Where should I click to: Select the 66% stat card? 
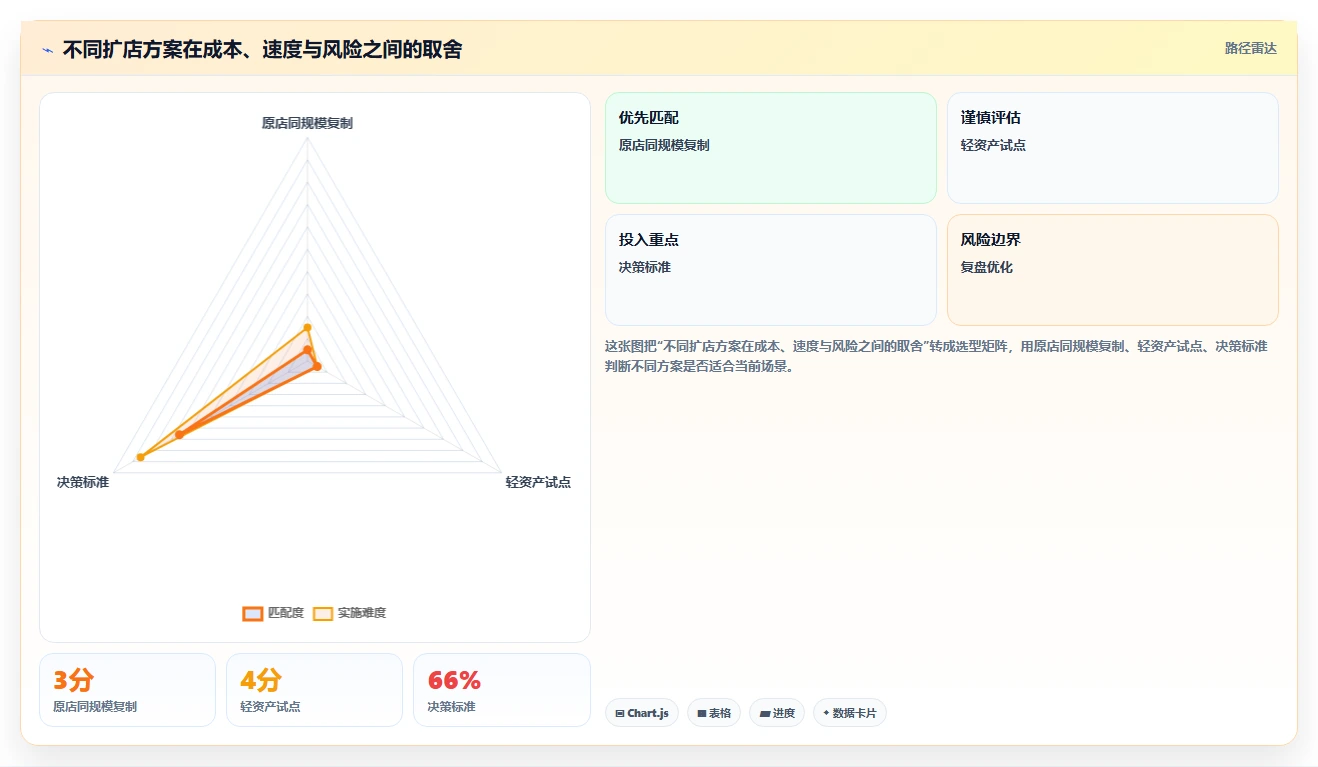pos(502,690)
